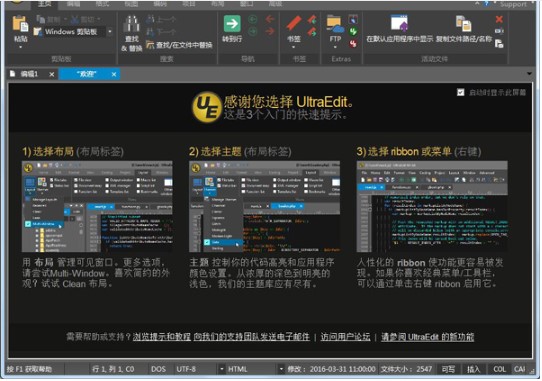This screenshot has width=542, height=381.
Task: Switch to the 格式 ribbon tab
Action: click(102, 4)
